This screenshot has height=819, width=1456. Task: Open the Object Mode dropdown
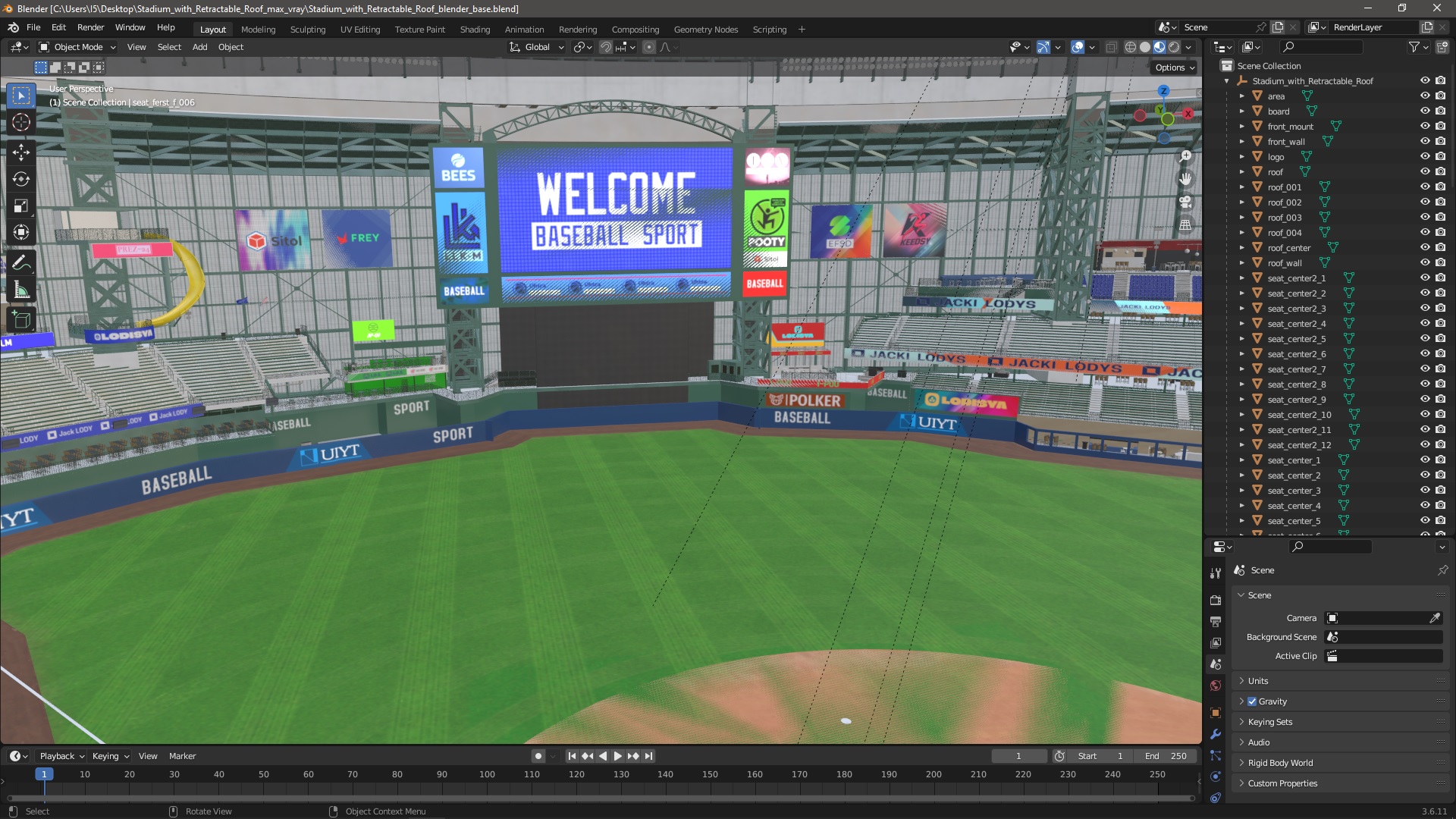pyautogui.click(x=77, y=47)
